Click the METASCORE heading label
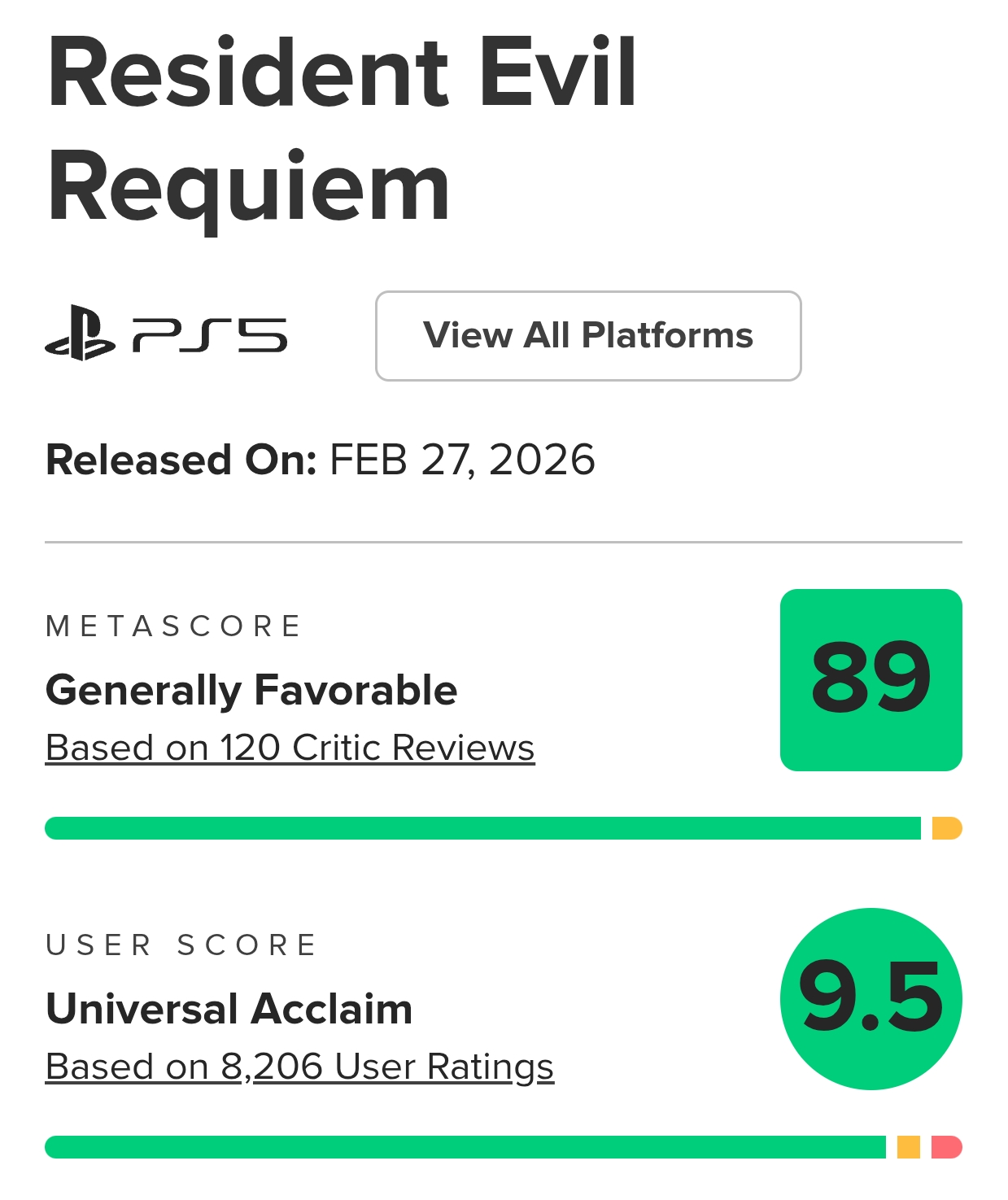This screenshot has height=1200, width=1008. click(173, 626)
